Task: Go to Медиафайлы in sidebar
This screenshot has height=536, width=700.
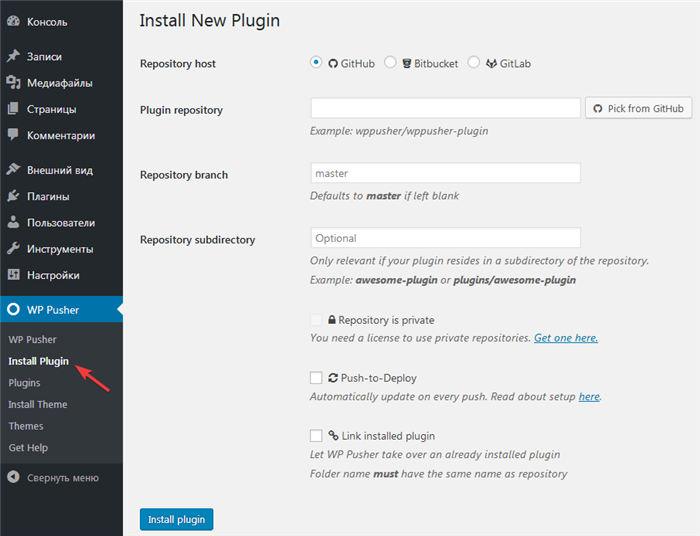Action: point(62,83)
